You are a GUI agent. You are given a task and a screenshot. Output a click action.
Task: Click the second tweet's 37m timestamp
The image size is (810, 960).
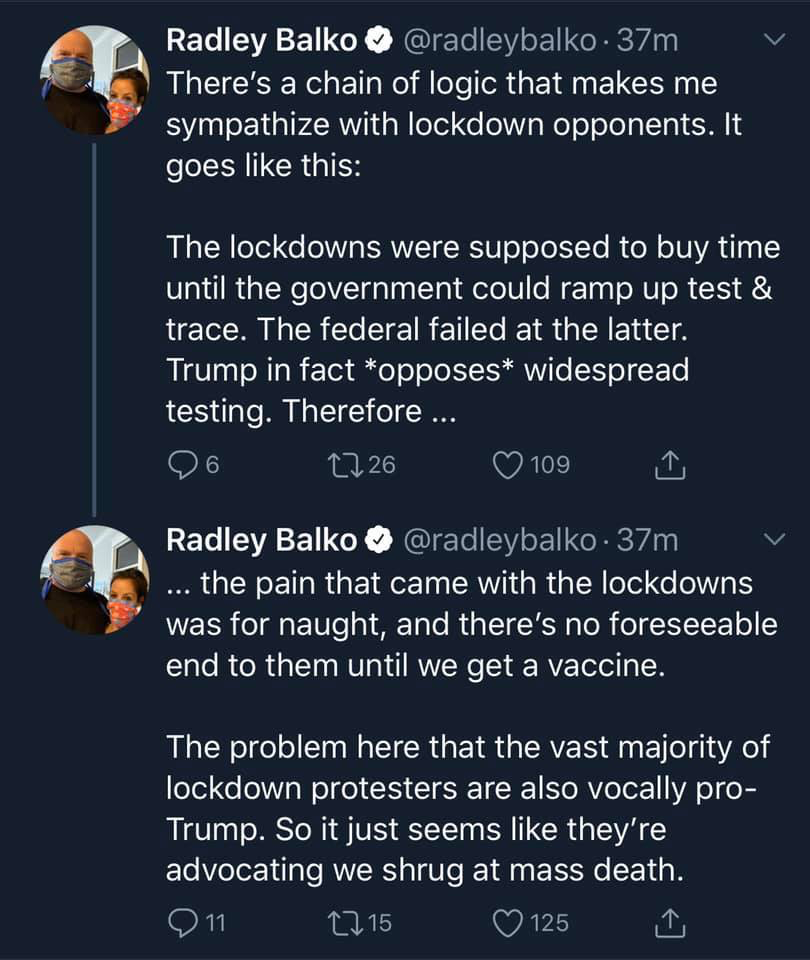(648, 541)
